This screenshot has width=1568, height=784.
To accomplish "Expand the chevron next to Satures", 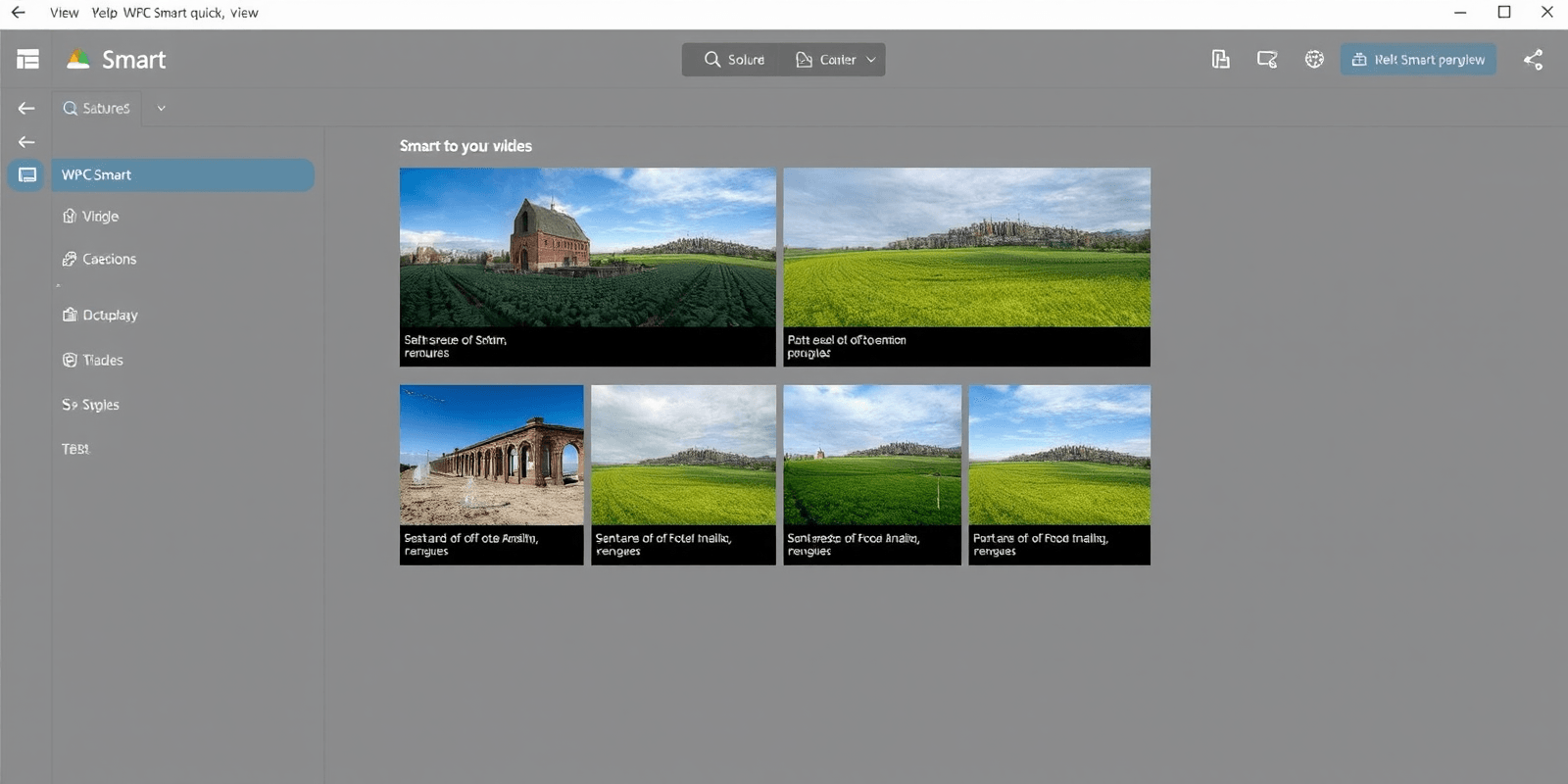I will click(x=162, y=109).
